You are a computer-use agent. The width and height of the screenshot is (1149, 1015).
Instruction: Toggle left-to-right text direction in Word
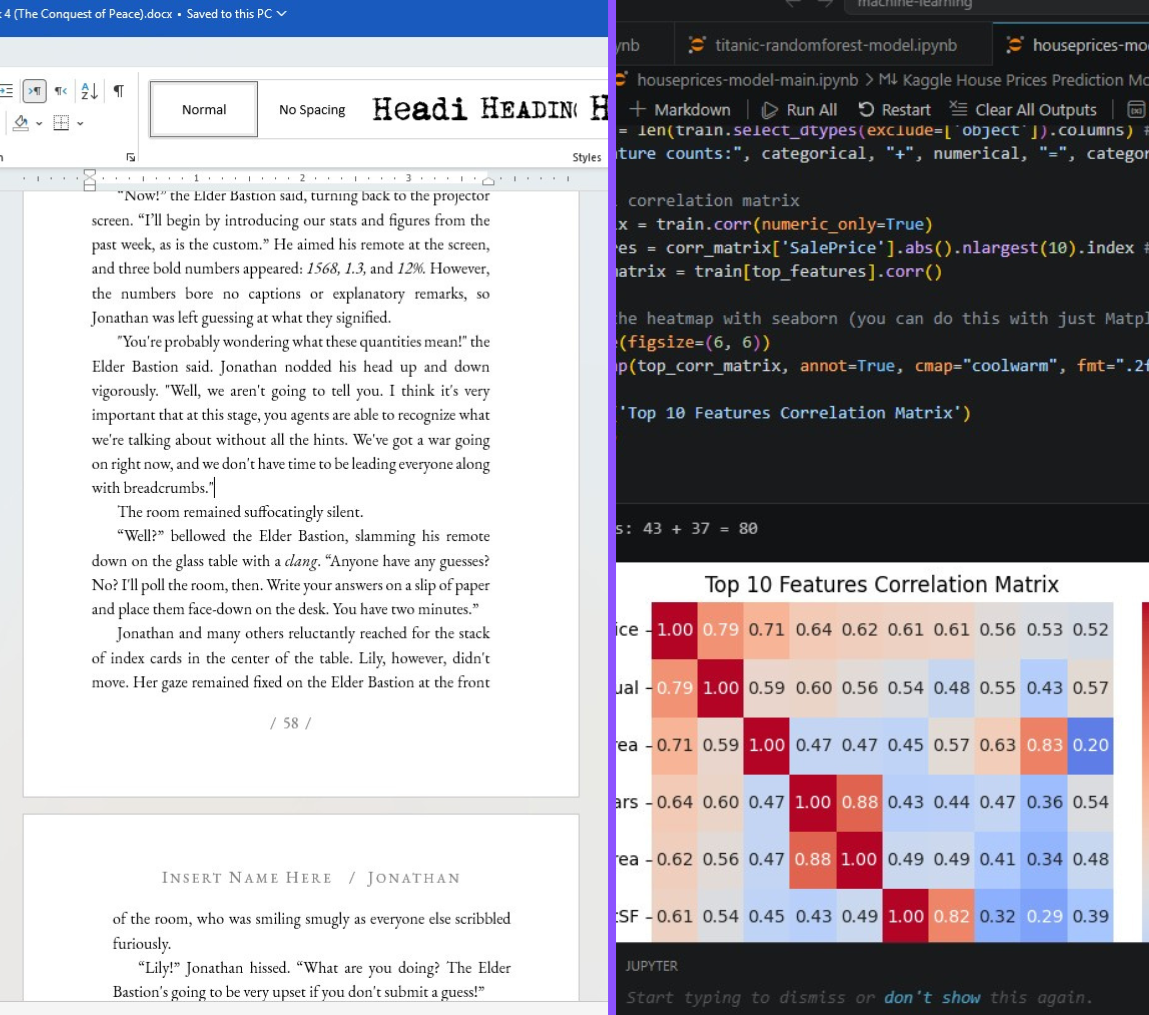pos(34,91)
